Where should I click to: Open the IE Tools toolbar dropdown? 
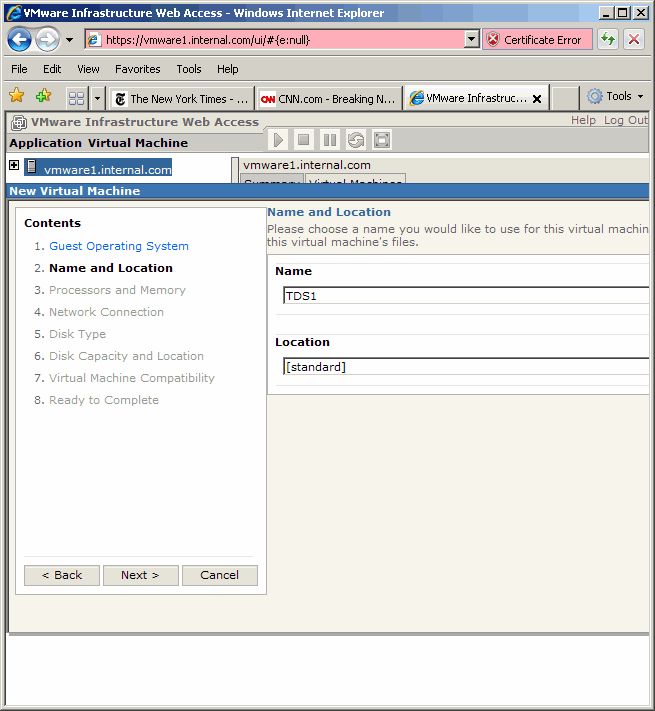(618, 97)
